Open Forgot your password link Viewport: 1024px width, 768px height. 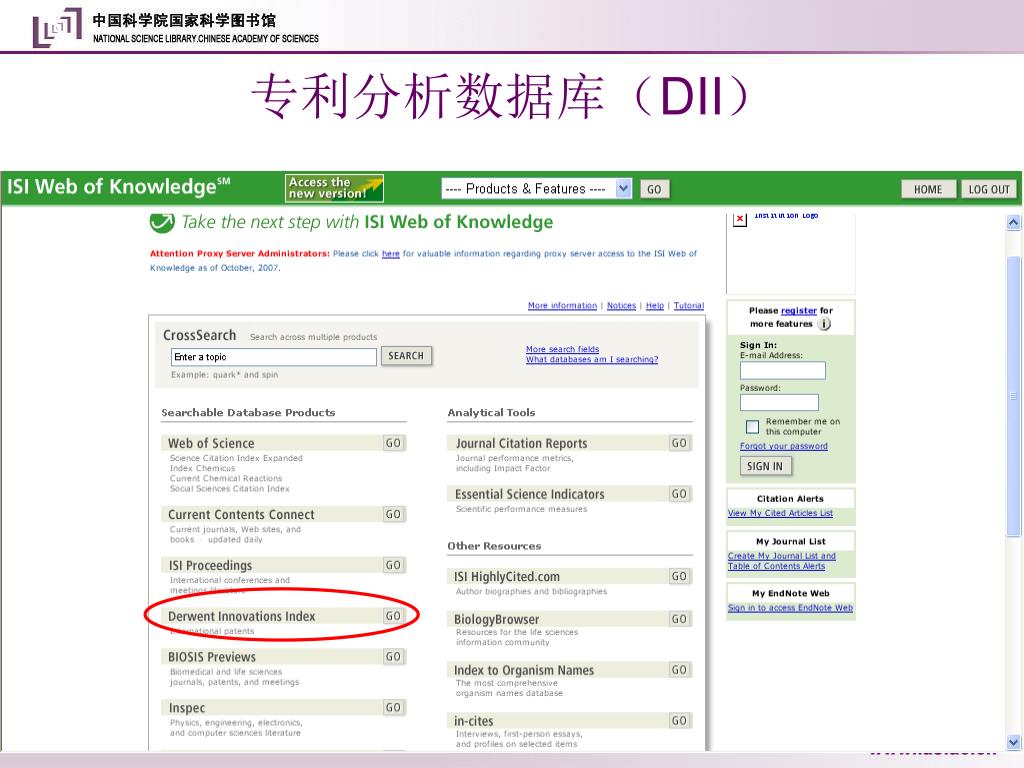784,446
